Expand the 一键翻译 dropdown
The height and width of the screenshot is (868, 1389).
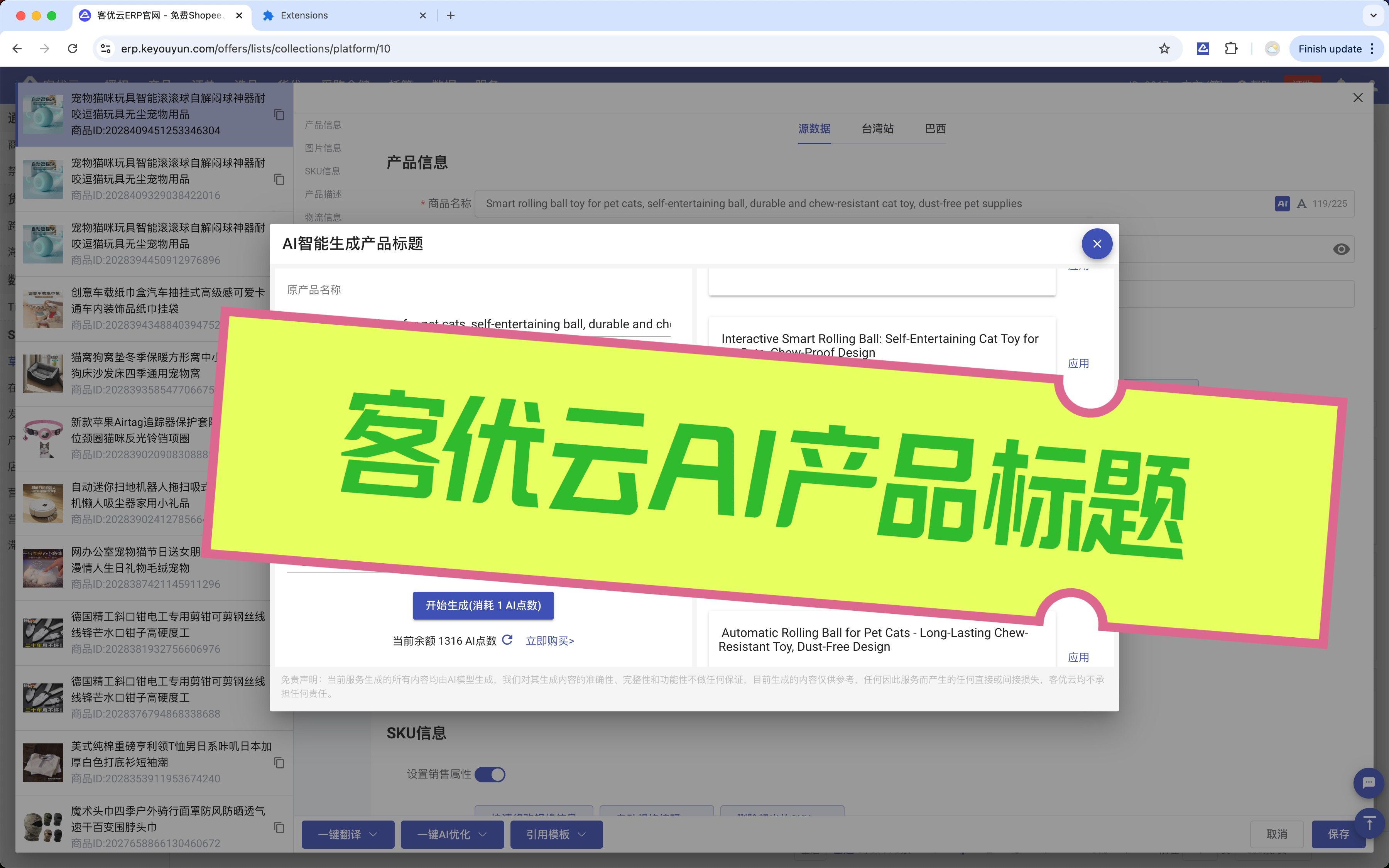[x=348, y=834]
